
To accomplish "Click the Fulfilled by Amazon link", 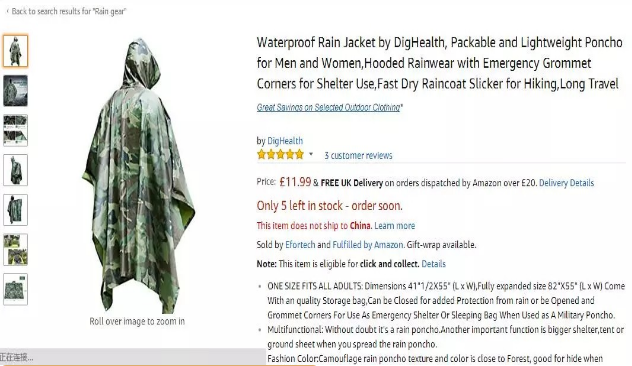I will point(368,245).
